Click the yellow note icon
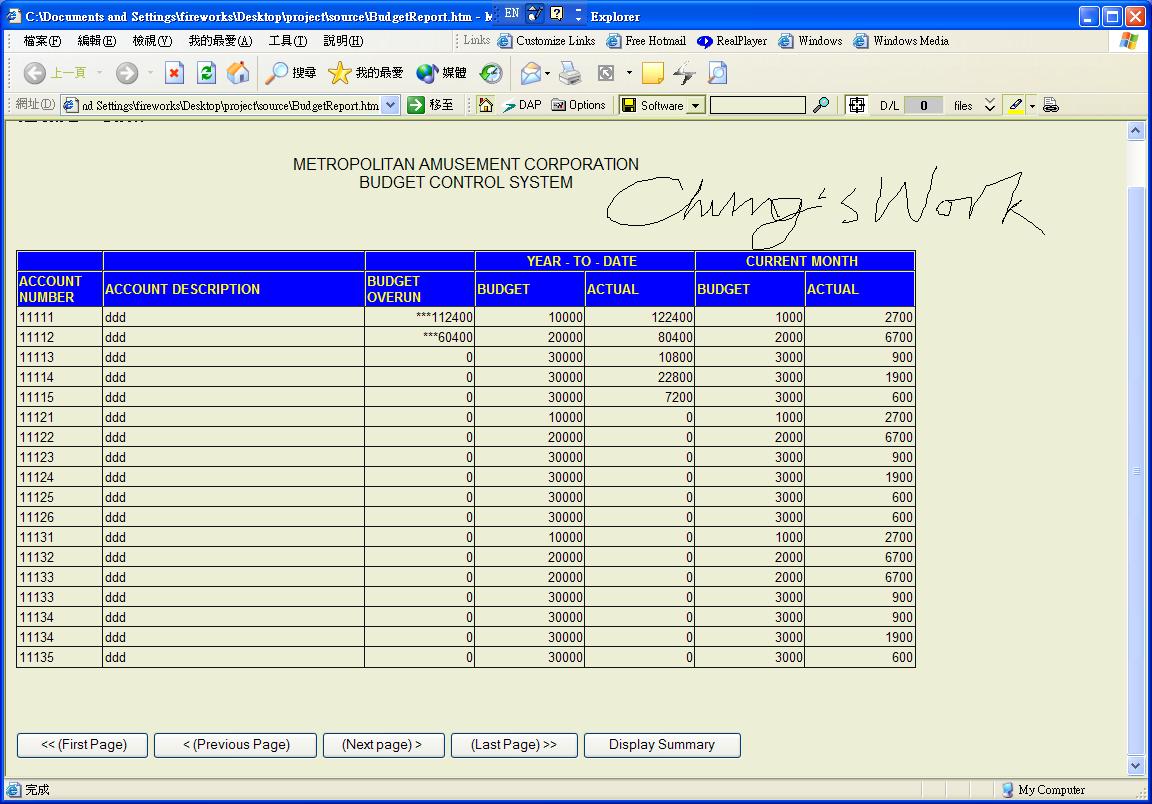Viewport: 1152px width, 804px height. click(x=652, y=73)
